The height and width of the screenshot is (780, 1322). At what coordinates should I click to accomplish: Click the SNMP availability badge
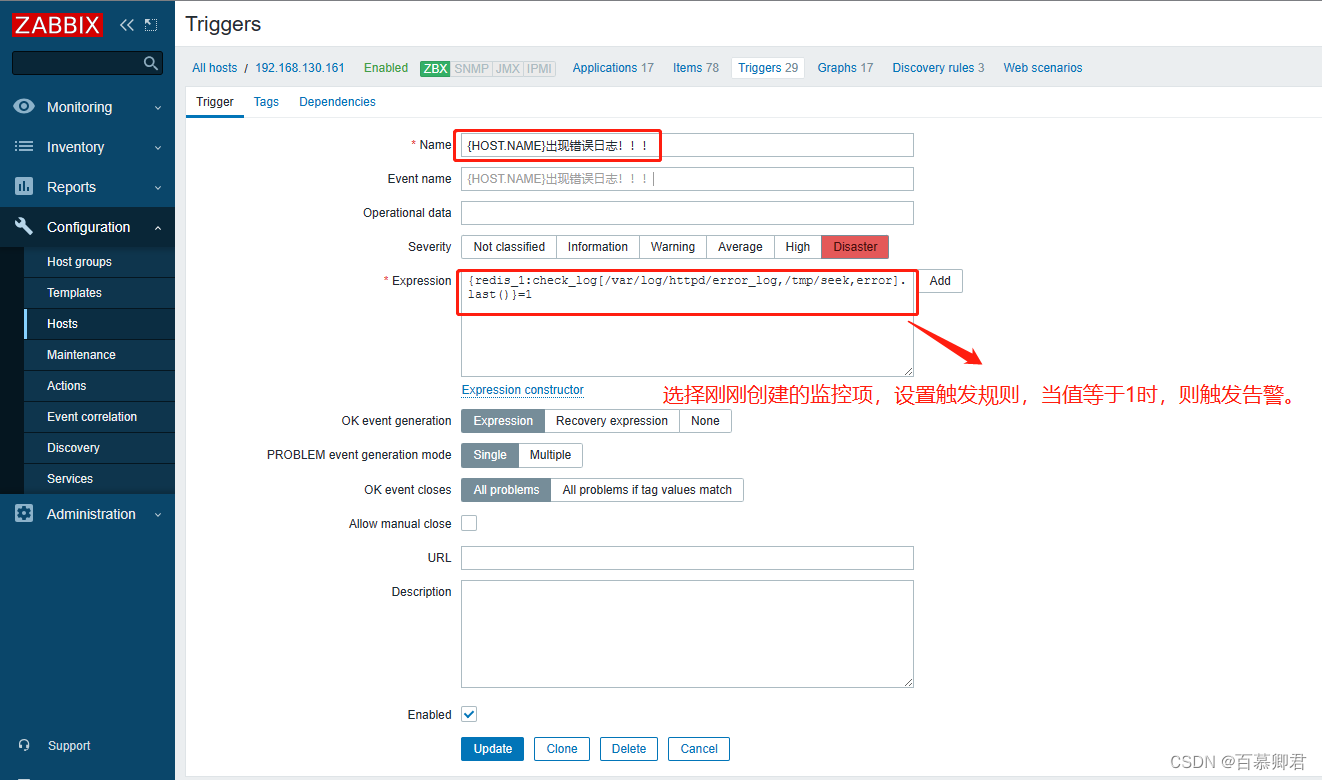tap(471, 68)
